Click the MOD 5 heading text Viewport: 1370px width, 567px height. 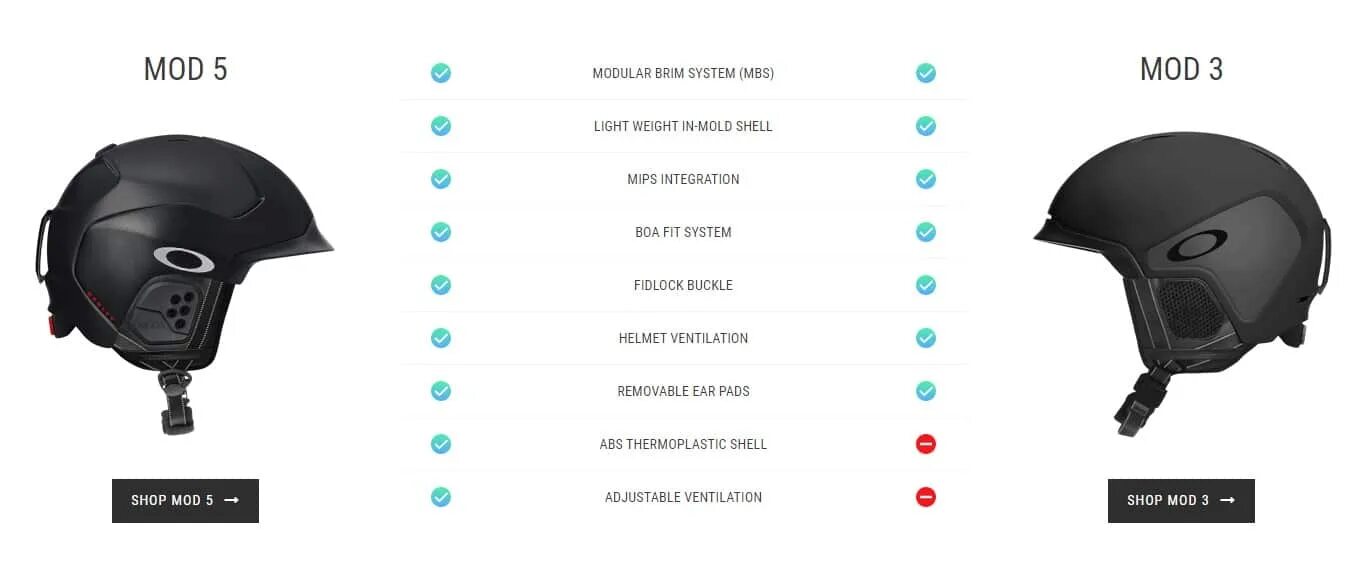coord(186,69)
